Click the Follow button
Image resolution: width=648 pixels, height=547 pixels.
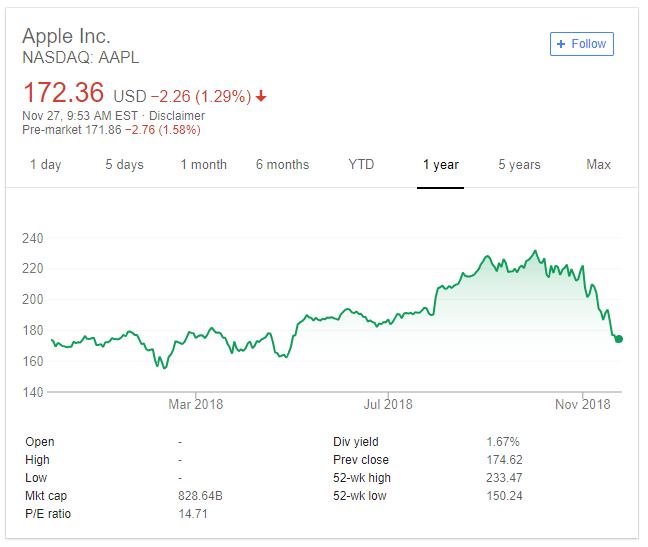[581, 44]
